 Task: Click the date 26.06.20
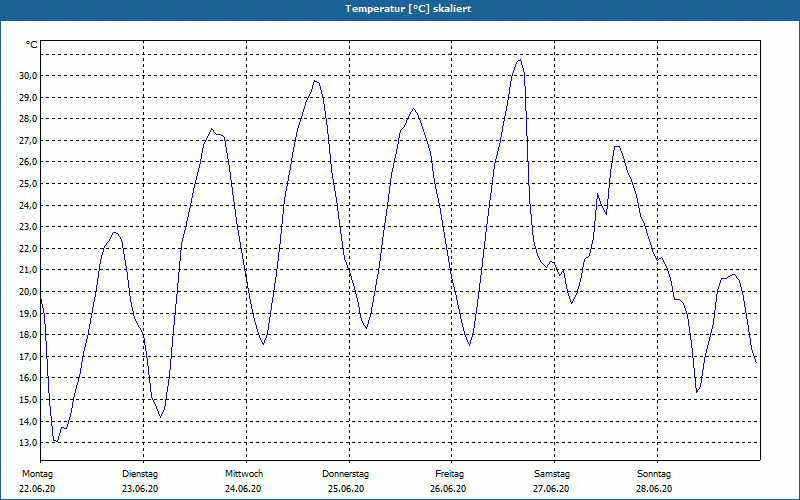point(448,489)
